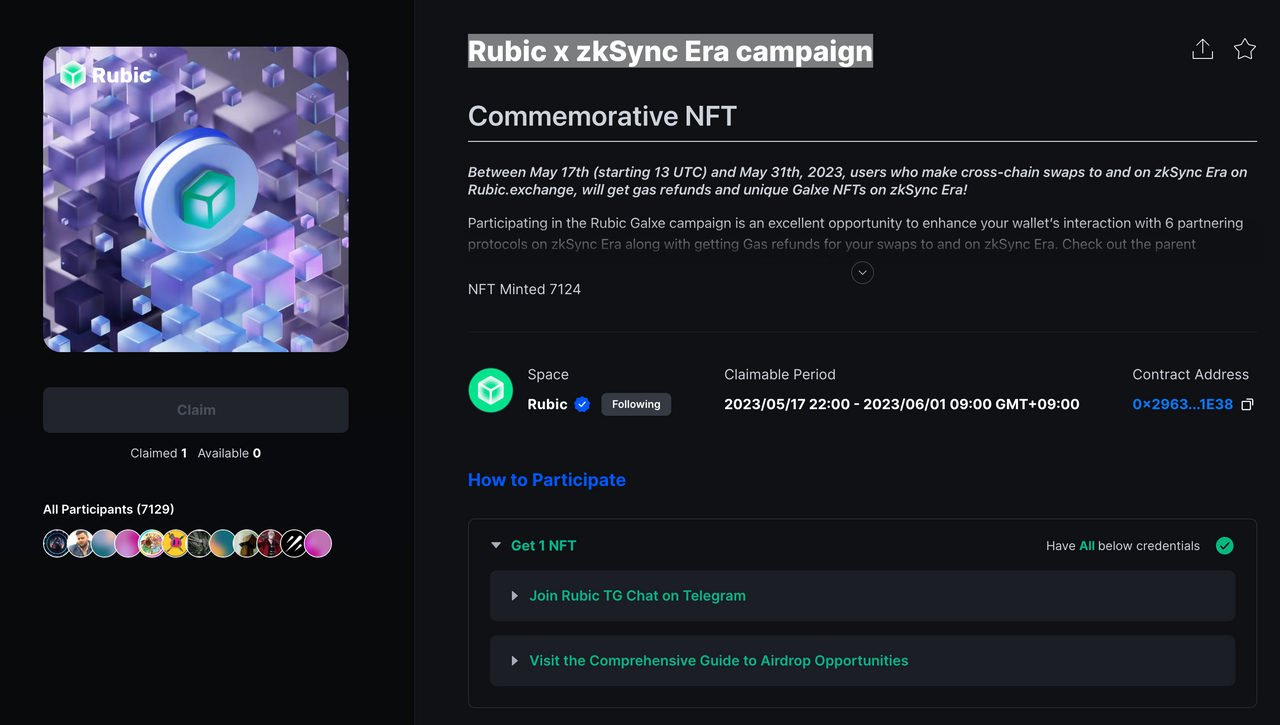The width and height of the screenshot is (1280, 725).
Task: Open contract address 0x2963...1E38 link
Action: [x=1182, y=405]
